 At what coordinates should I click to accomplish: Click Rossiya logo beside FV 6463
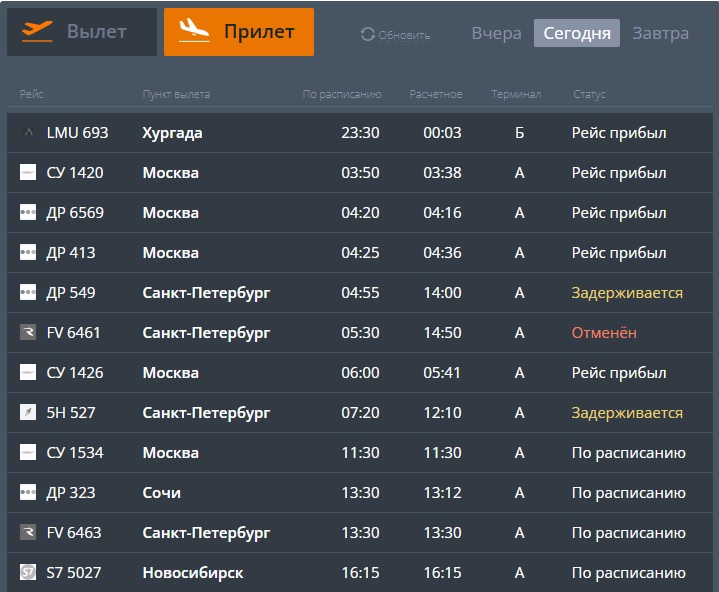(28, 532)
